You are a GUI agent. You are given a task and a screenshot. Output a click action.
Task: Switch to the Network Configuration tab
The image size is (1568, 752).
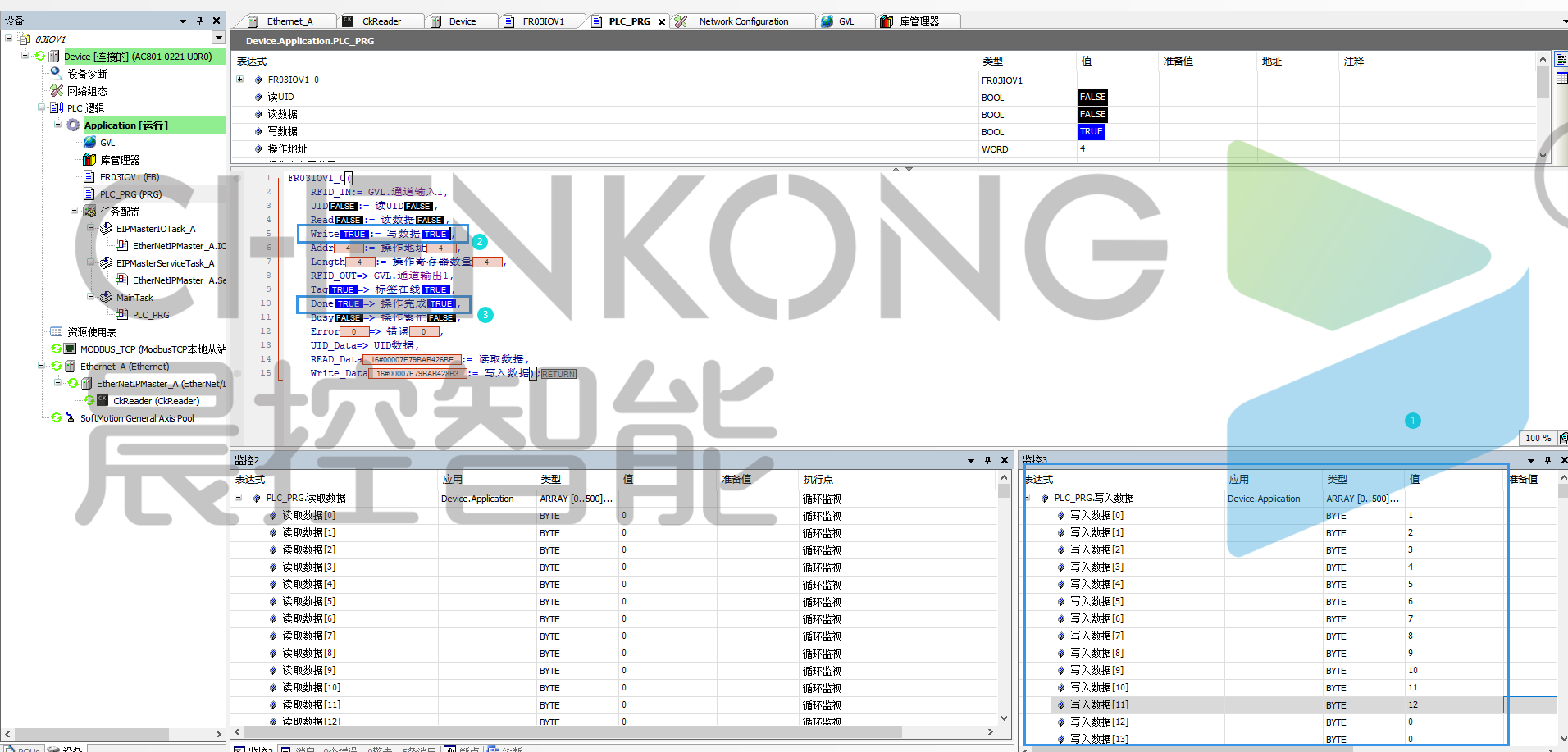point(743,21)
